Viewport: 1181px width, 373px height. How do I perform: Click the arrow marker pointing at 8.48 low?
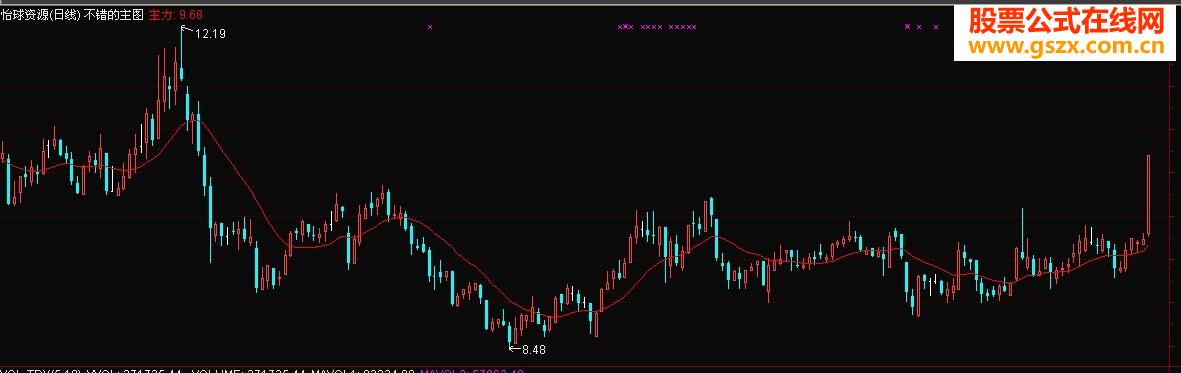515,348
